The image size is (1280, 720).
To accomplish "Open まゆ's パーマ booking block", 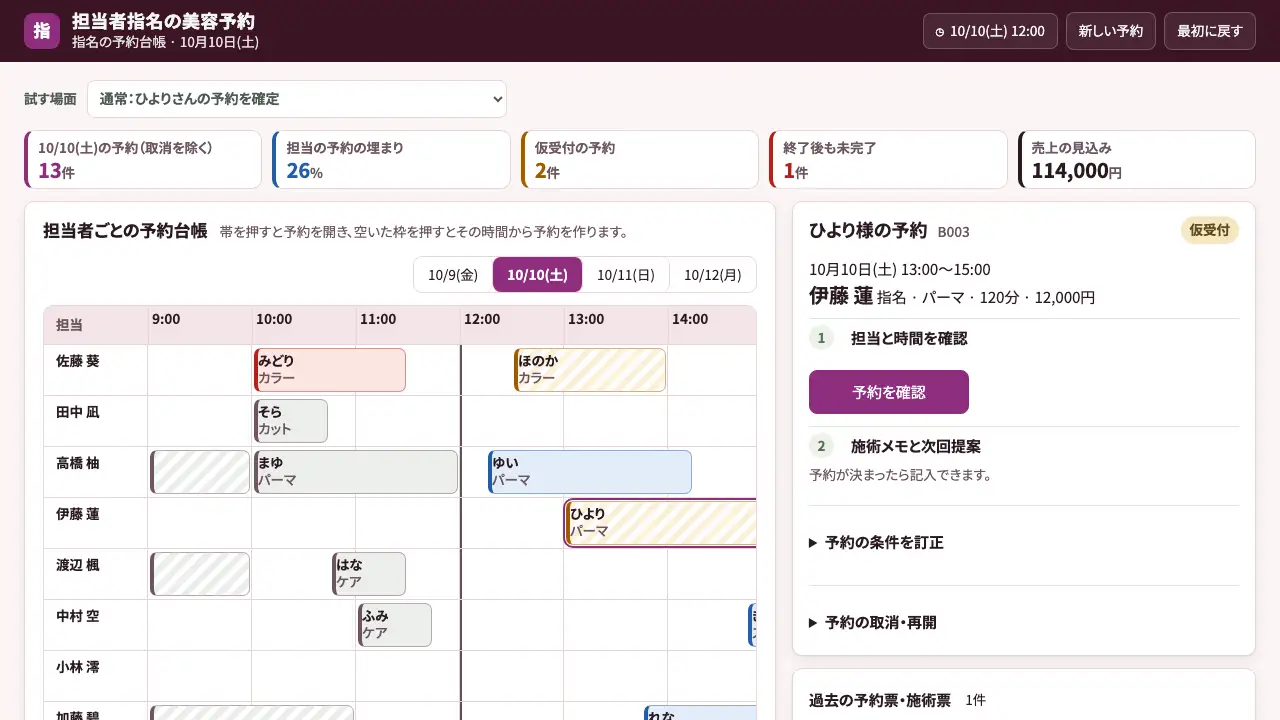I will click(356, 472).
